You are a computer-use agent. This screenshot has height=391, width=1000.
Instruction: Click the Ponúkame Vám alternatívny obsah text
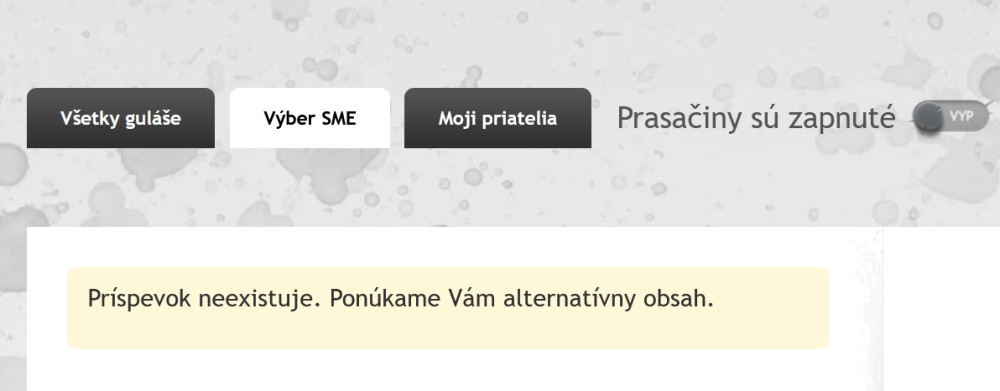521,299
